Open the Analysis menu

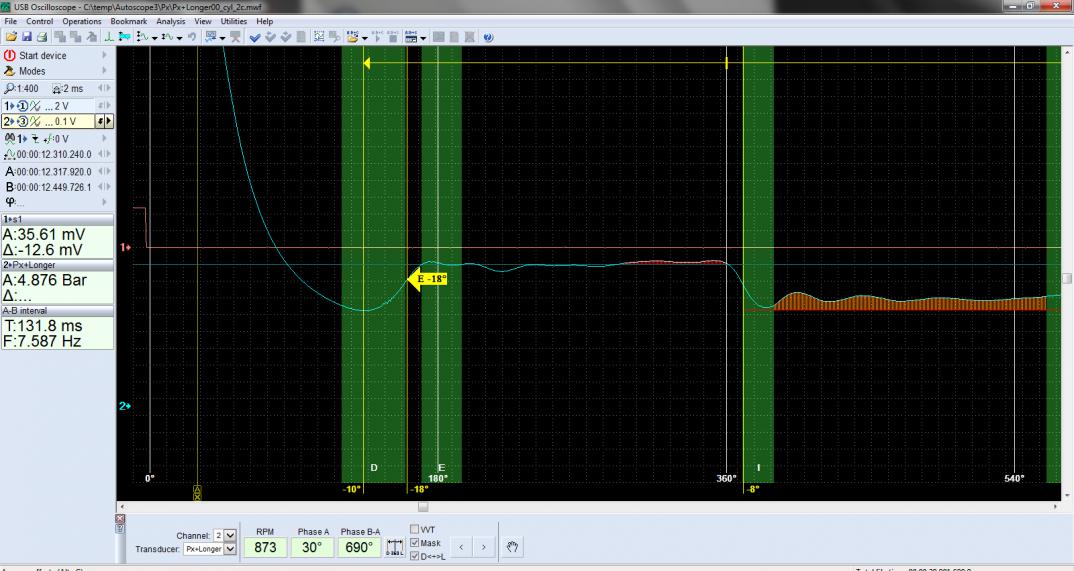(171, 21)
